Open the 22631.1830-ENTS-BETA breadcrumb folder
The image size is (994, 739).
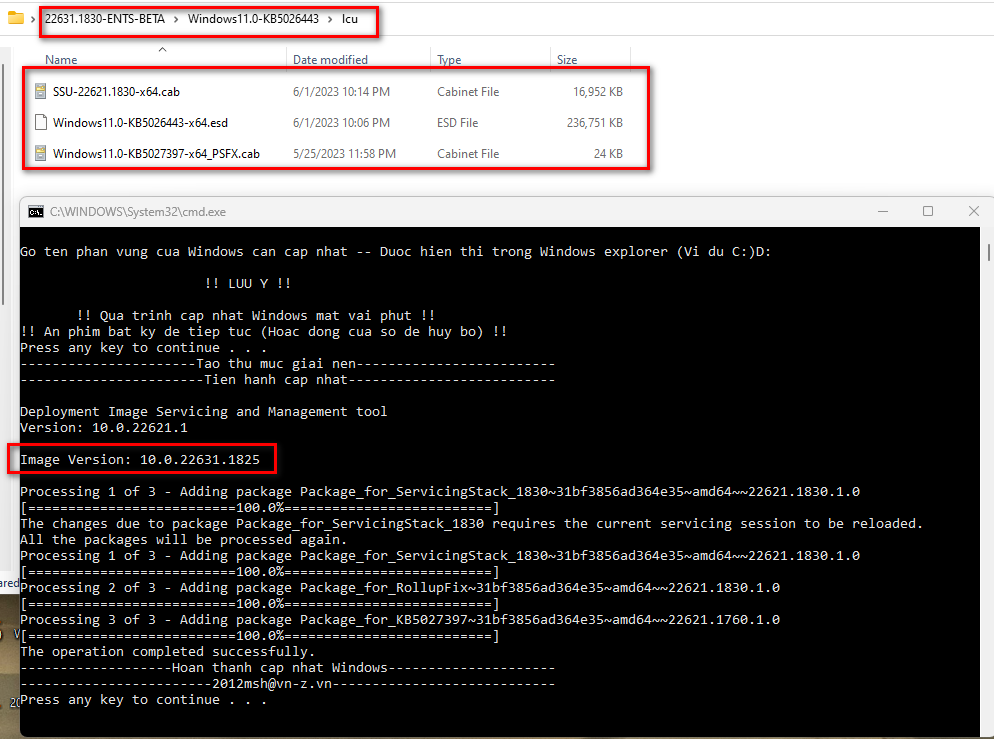tap(105, 19)
